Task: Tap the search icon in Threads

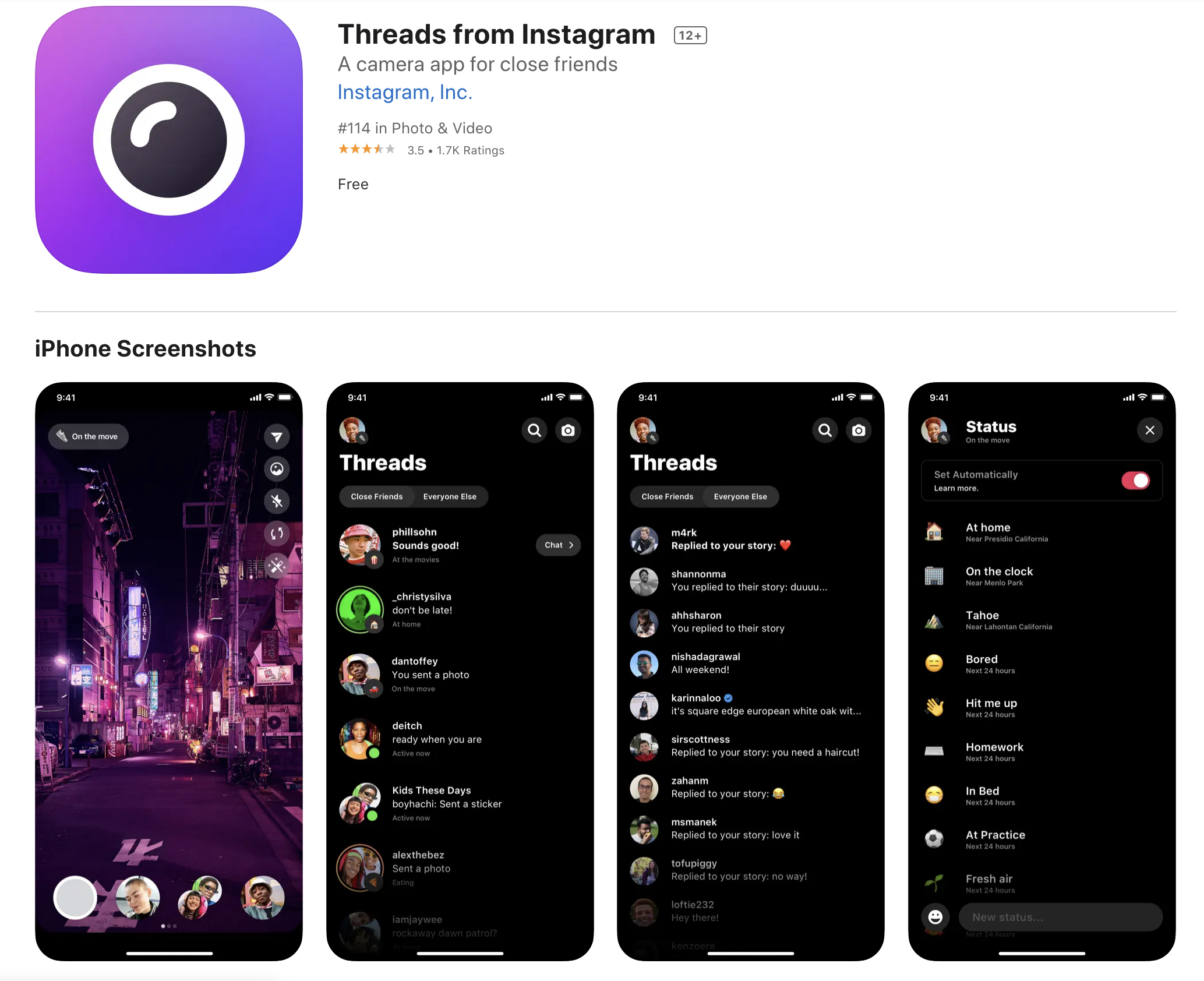Action: pos(533,431)
